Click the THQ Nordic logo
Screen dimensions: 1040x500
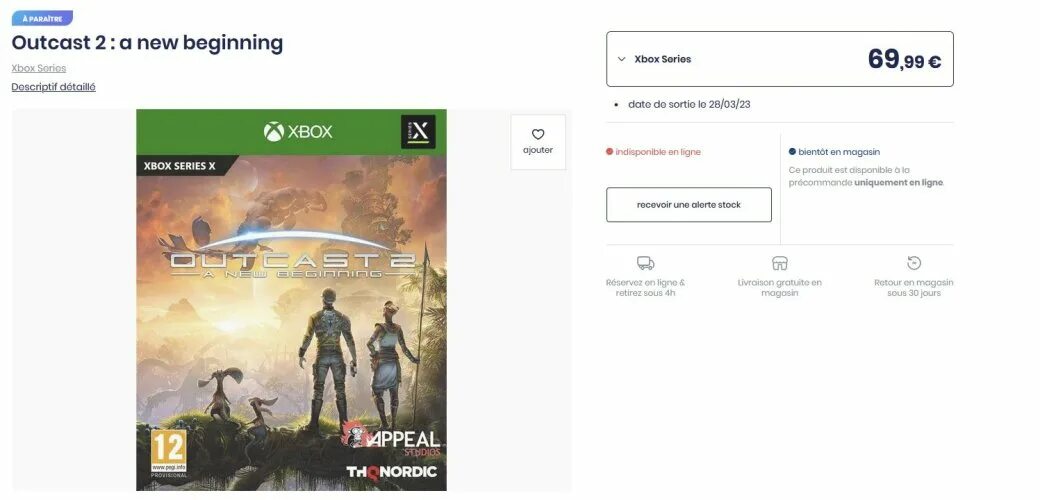point(391,471)
